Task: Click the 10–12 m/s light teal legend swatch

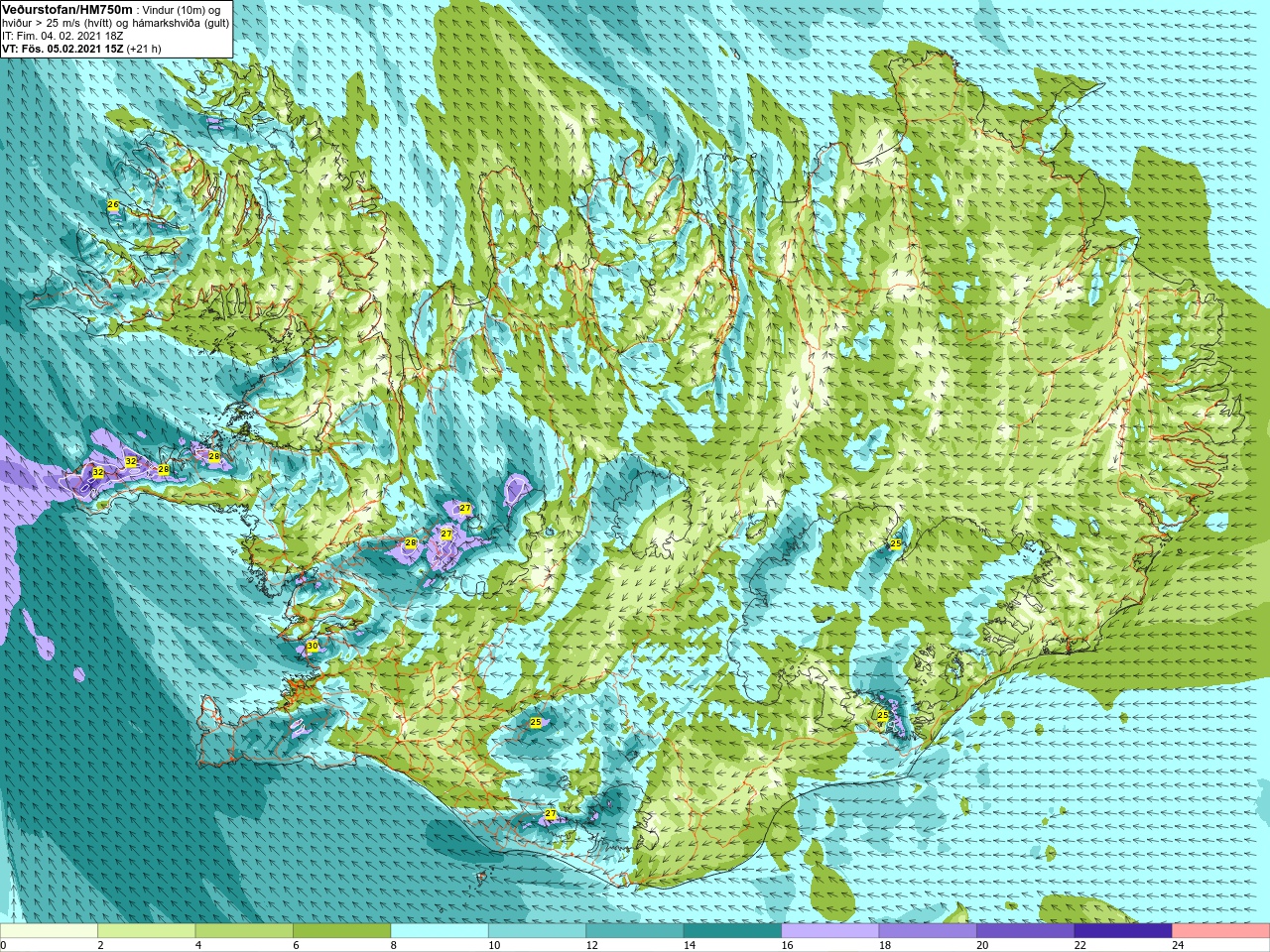Action: [x=537, y=931]
